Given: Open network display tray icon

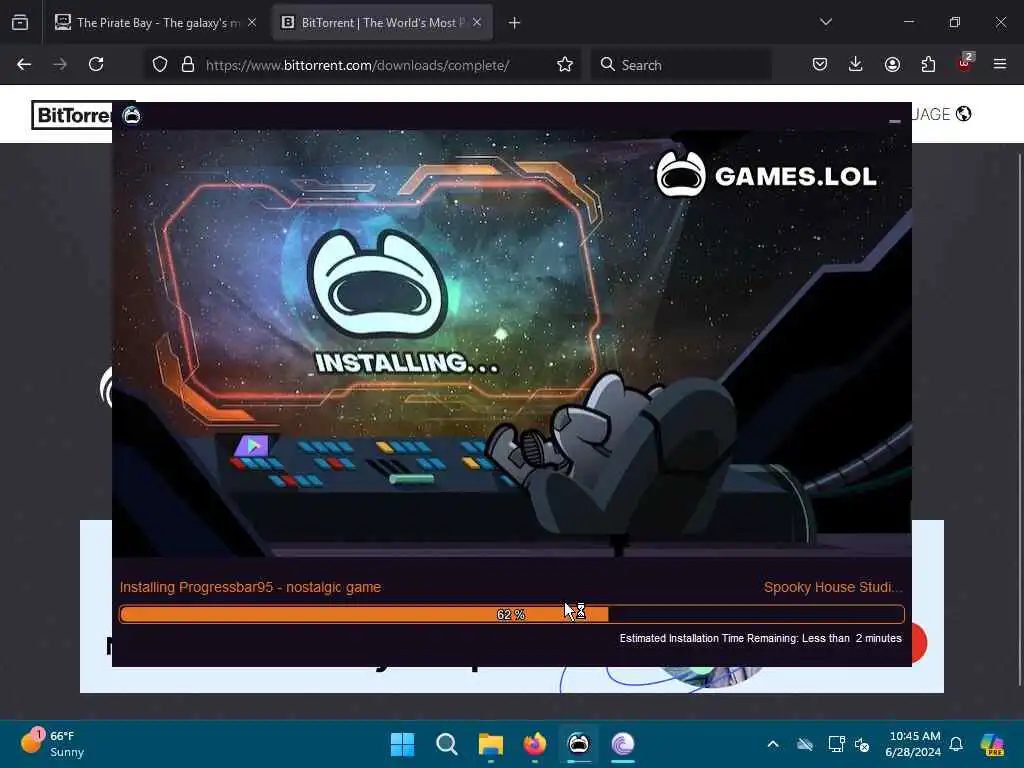Looking at the screenshot, I should pyautogui.click(x=836, y=744).
